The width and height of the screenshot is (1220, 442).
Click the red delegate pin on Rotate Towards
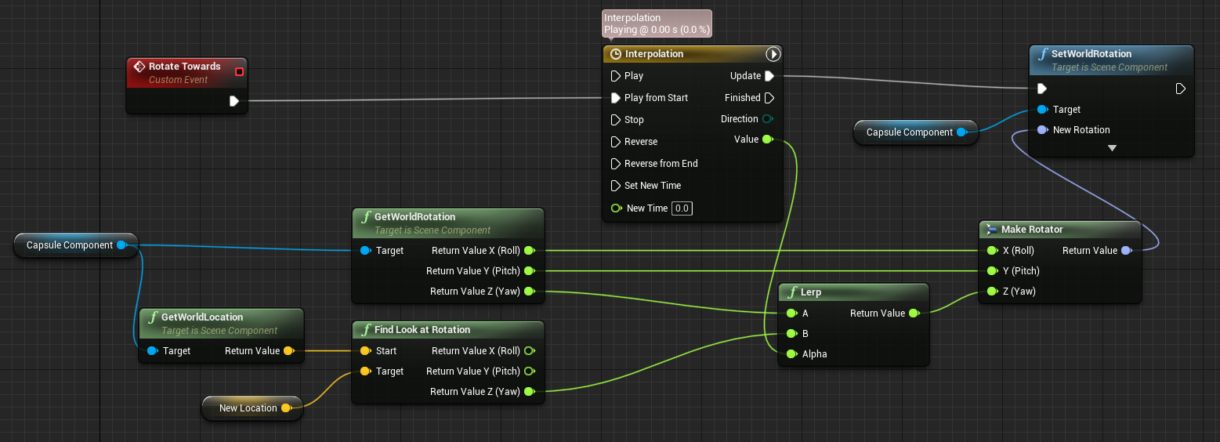pyautogui.click(x=238, y=70)
